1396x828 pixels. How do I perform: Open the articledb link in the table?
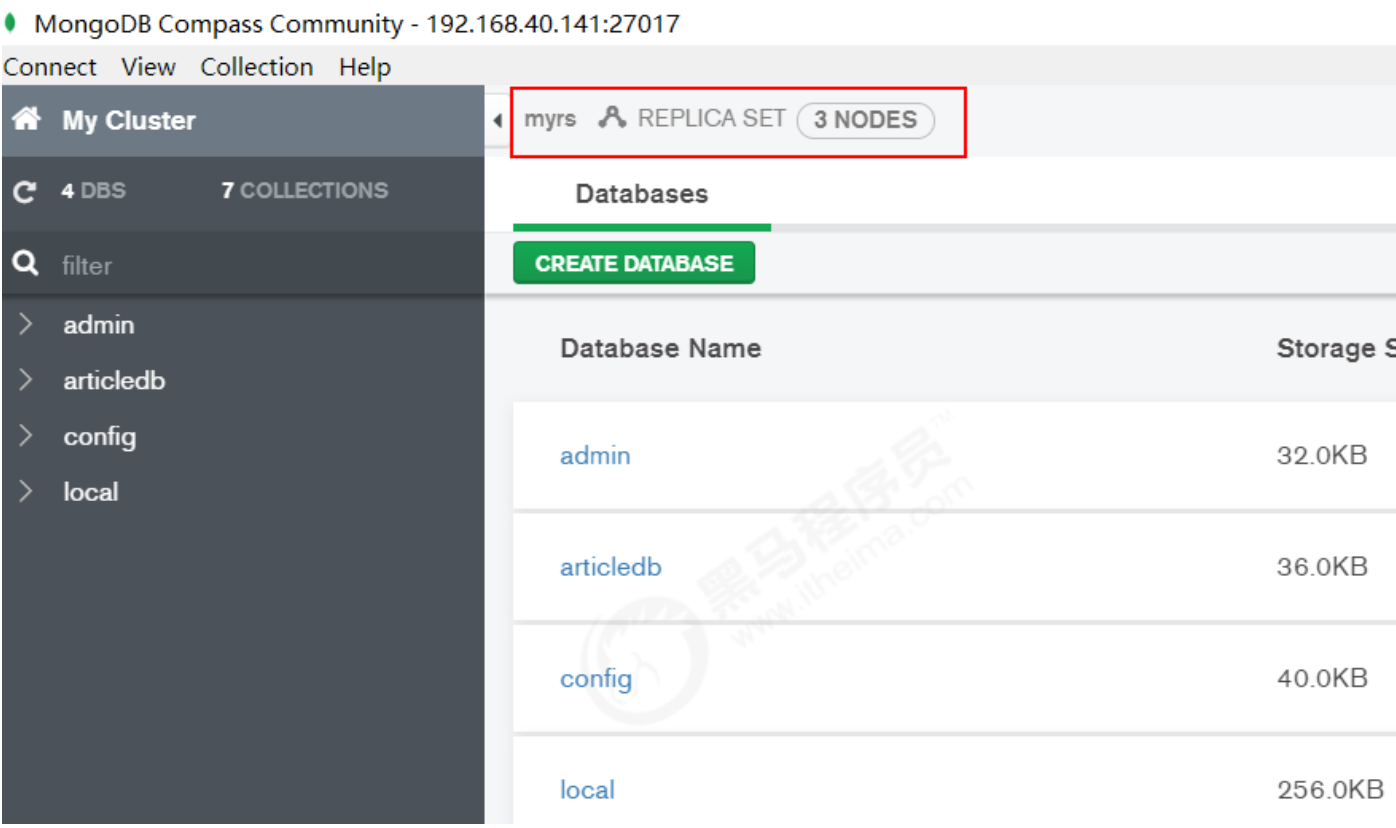click(x=610, y=567)
